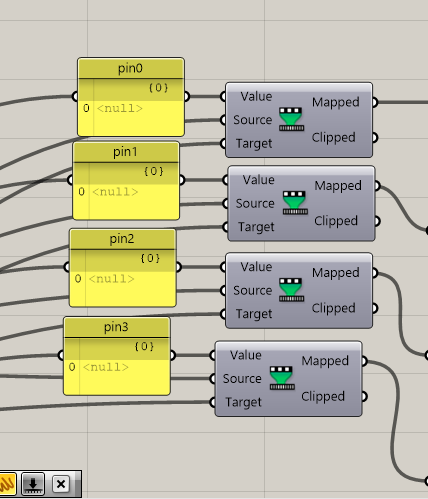The width and height of the screenshot is (428, 499).
Task: Click the Clipped output grip of top Remap component
Action: pos(375,137)
